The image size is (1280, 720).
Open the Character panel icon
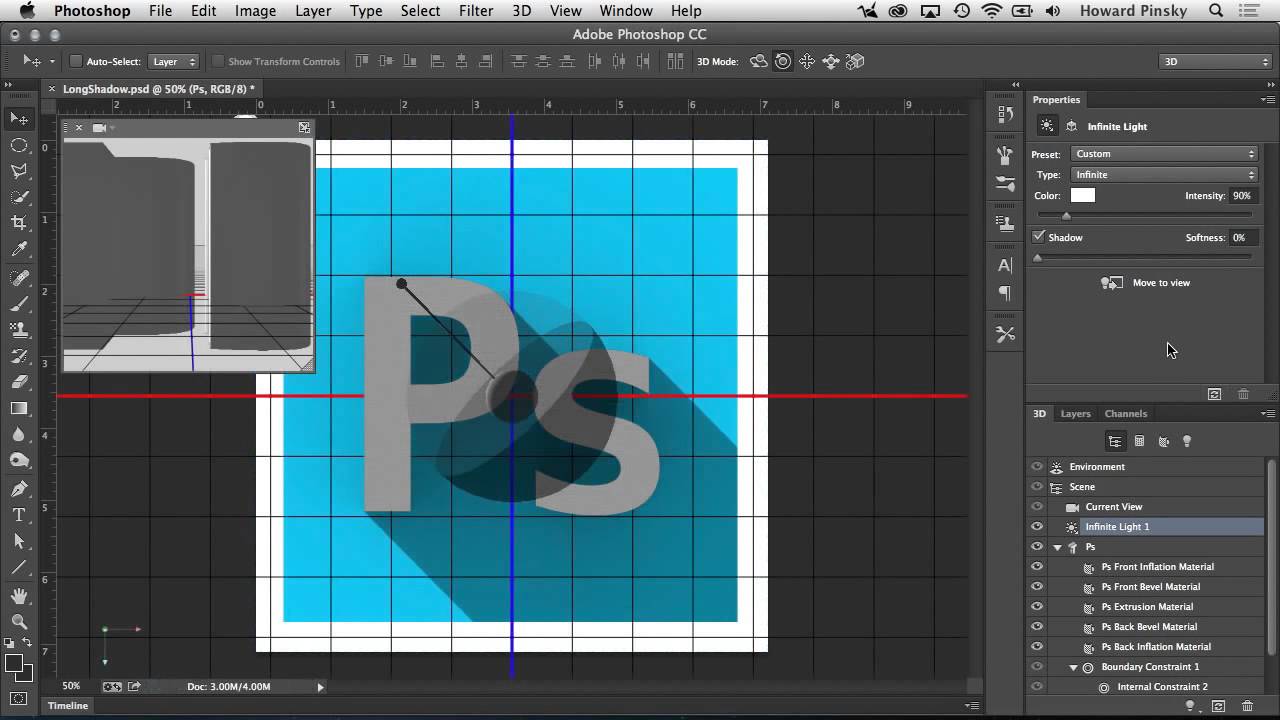coord(1005,265)
